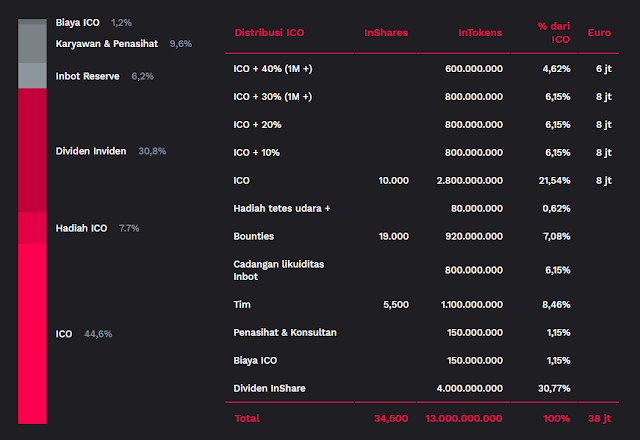Select the '8,46%' percentage cell
This screenshot has width=640, height=440.
[x=556, y=304]
